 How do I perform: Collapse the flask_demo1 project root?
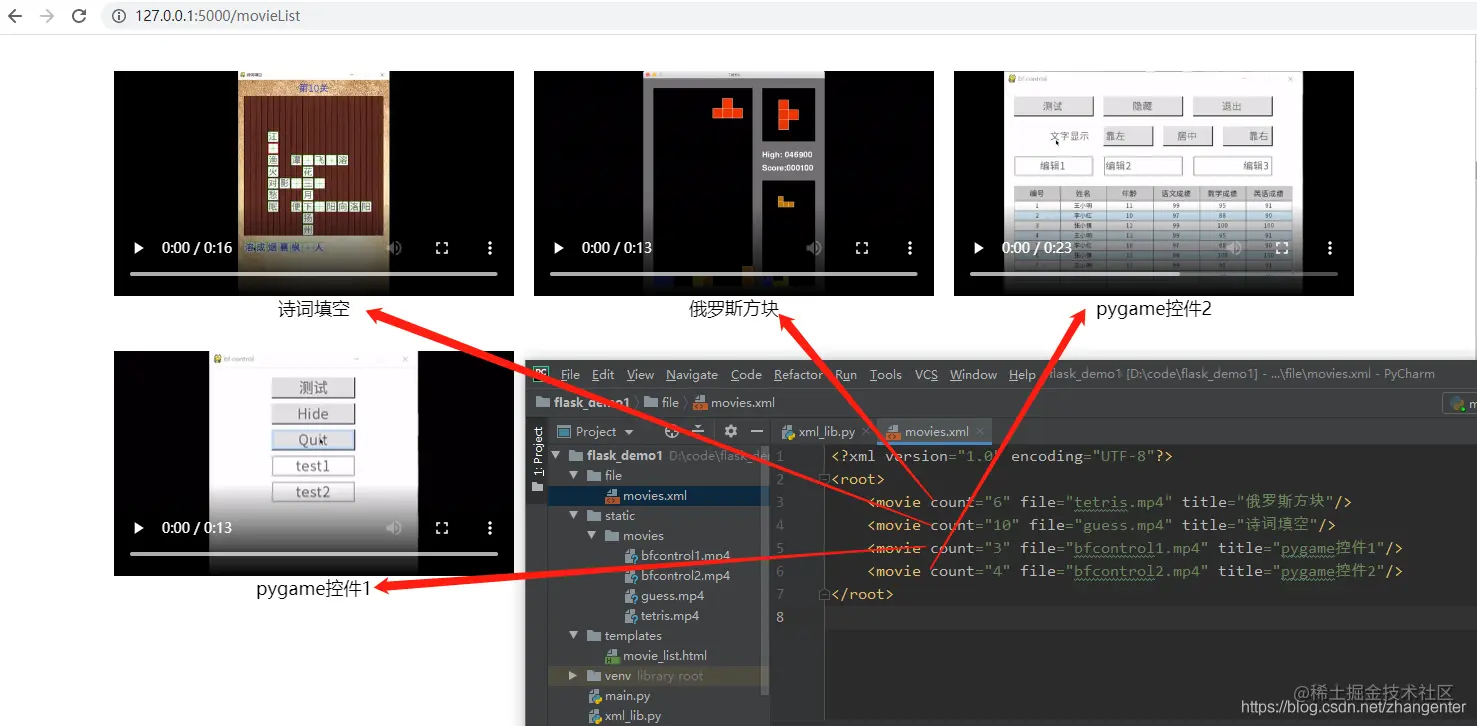[x=556, y=456]
